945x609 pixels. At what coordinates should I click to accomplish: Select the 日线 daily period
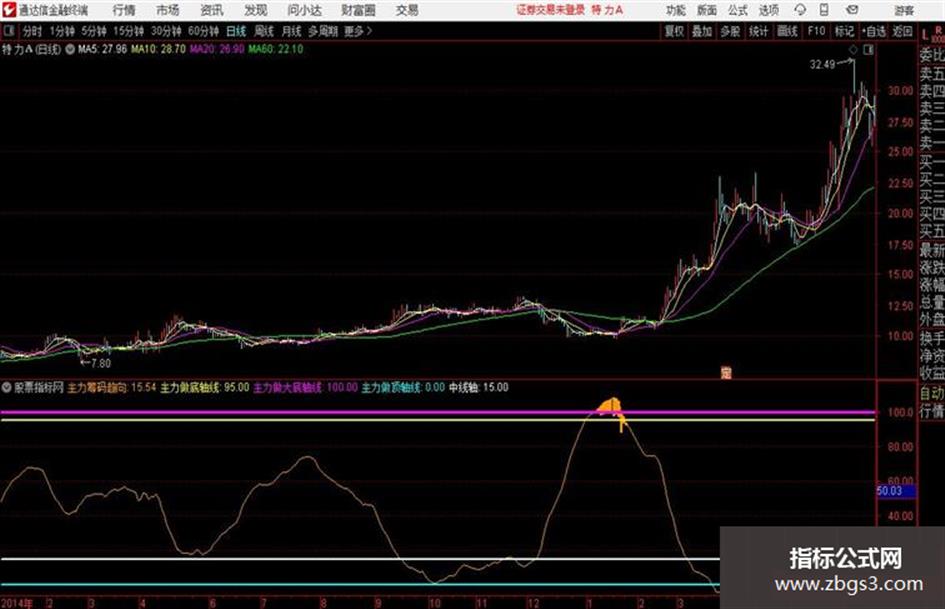[236, 31]
